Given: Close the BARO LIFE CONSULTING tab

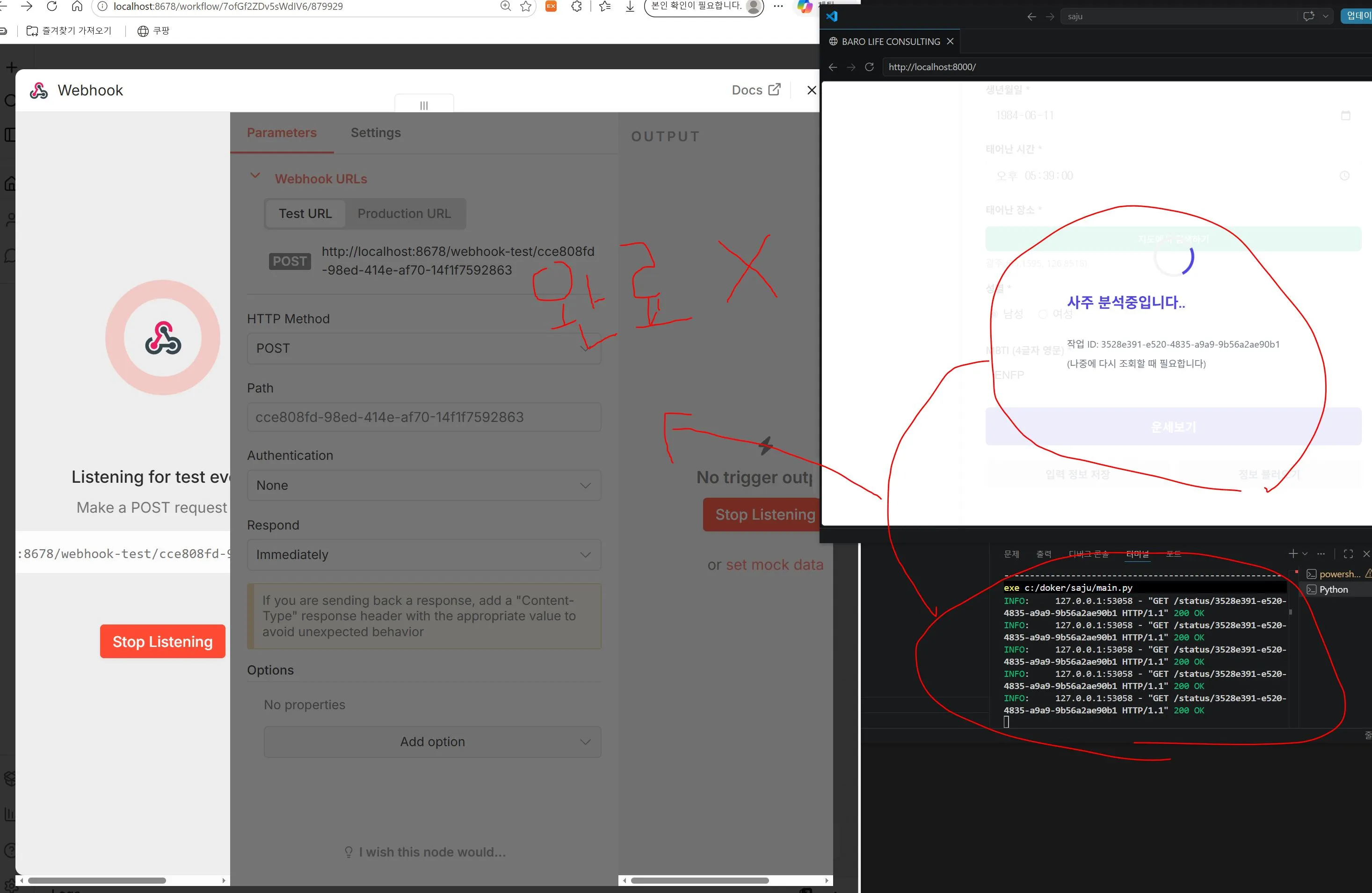Looking at the screenshot, I should click(950, 42).
